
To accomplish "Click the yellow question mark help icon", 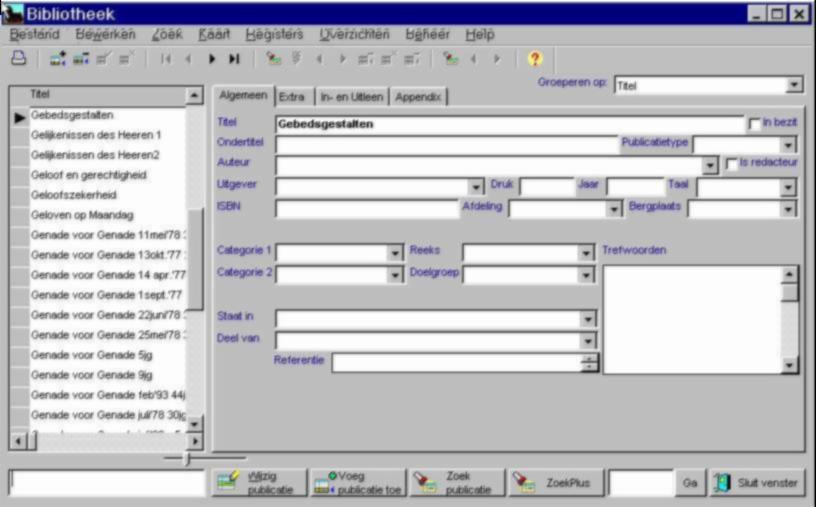I will tap(534, 59).
